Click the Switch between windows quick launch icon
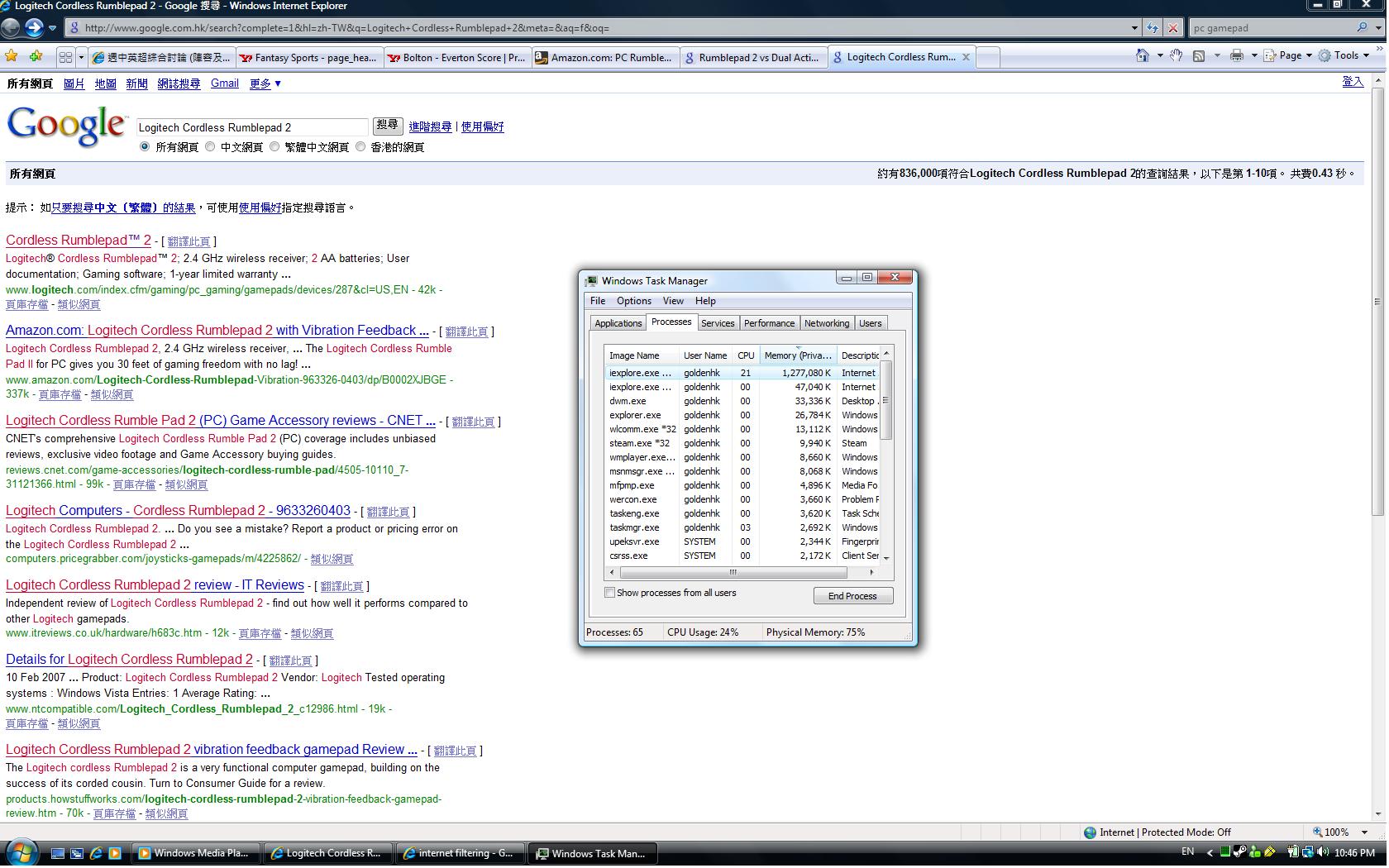The image size is (1389, 868). click(77, 853)
